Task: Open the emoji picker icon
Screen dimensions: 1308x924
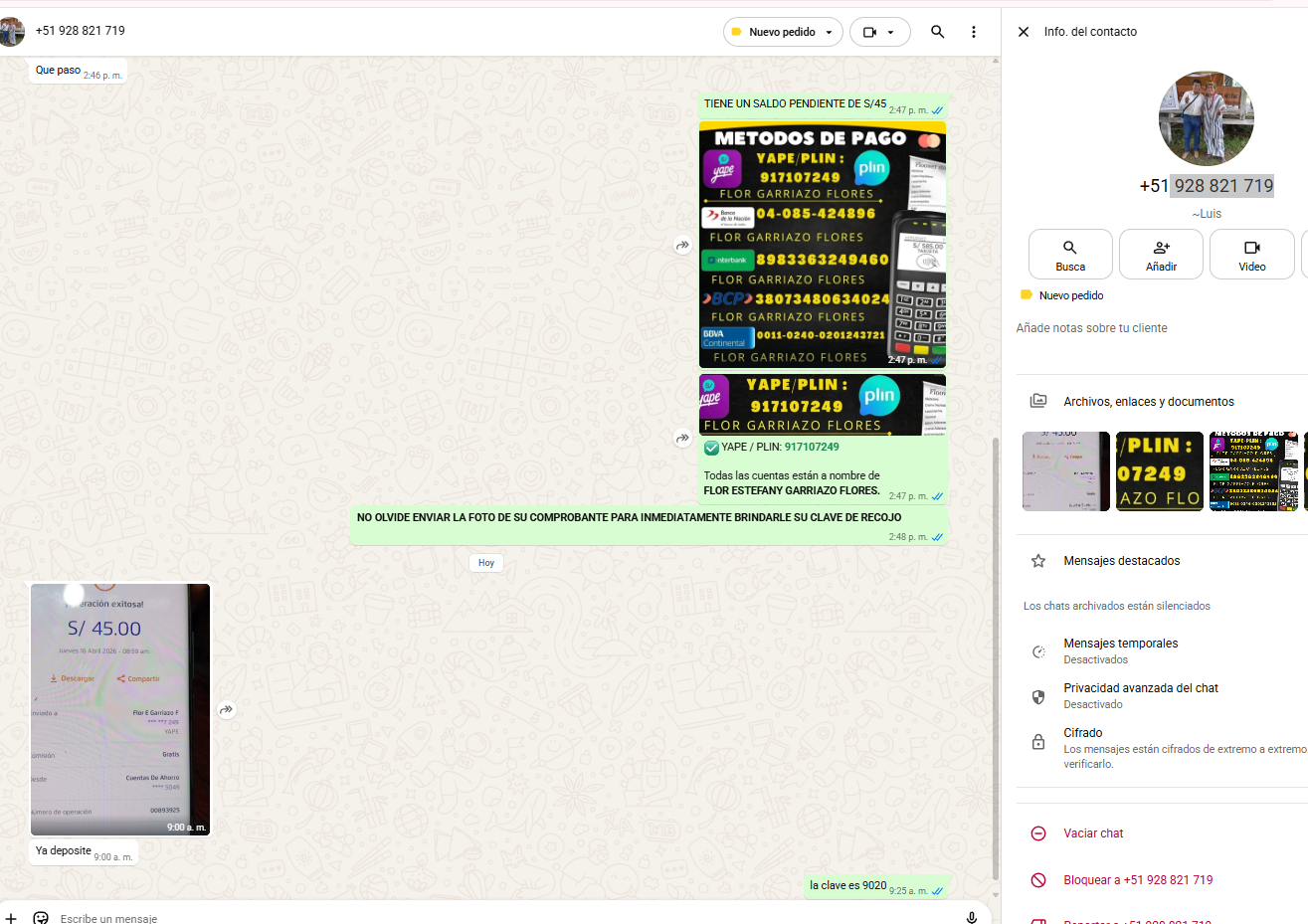Action: click(x=41, y=917)
